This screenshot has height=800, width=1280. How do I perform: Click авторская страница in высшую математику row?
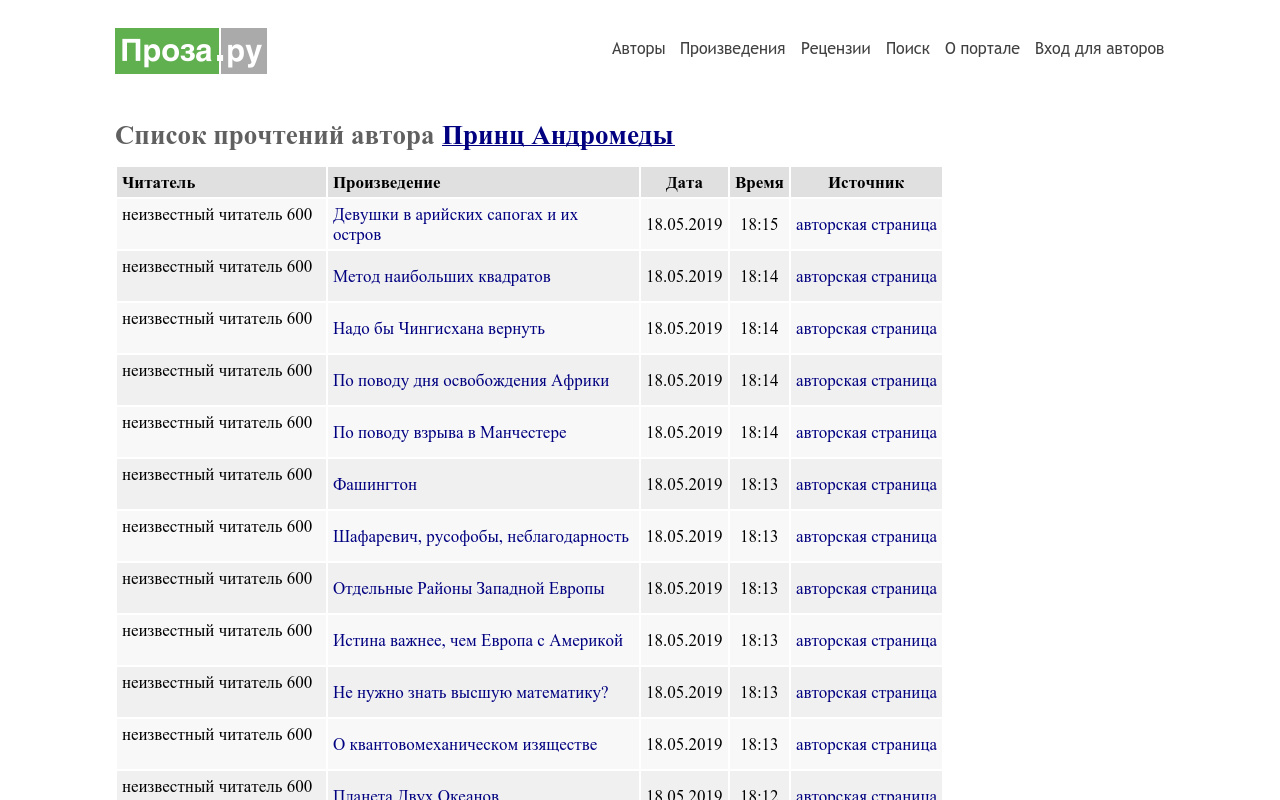pyautogui.click(x=866, y=692)
